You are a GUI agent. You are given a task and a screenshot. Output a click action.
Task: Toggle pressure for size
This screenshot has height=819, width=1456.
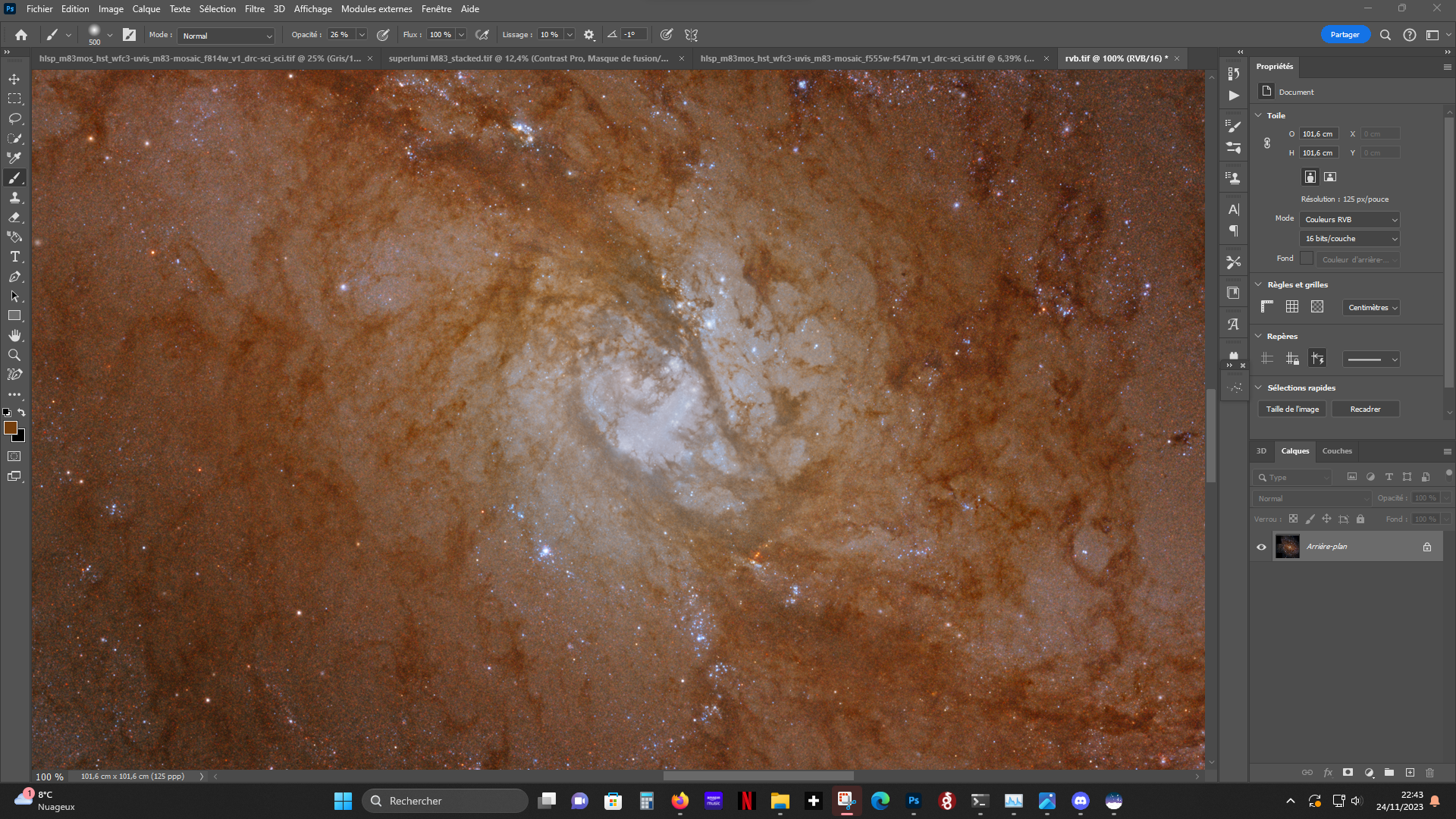coord(666,35)
